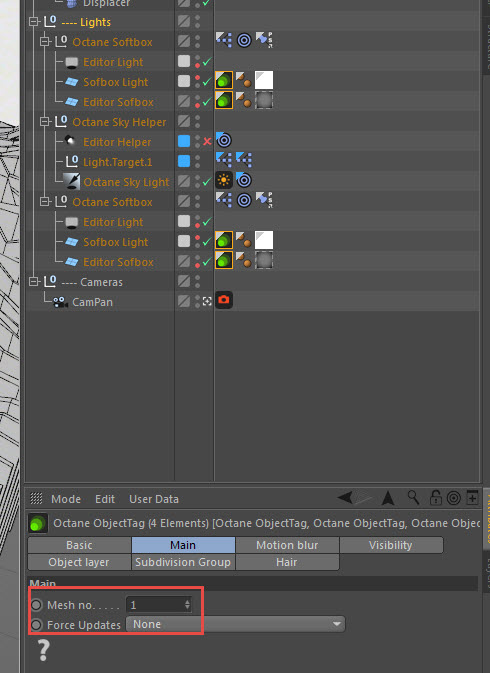Open the Subdivision Group tab
The height and width of the screenshot is (673, 490).
coord(183,562)
